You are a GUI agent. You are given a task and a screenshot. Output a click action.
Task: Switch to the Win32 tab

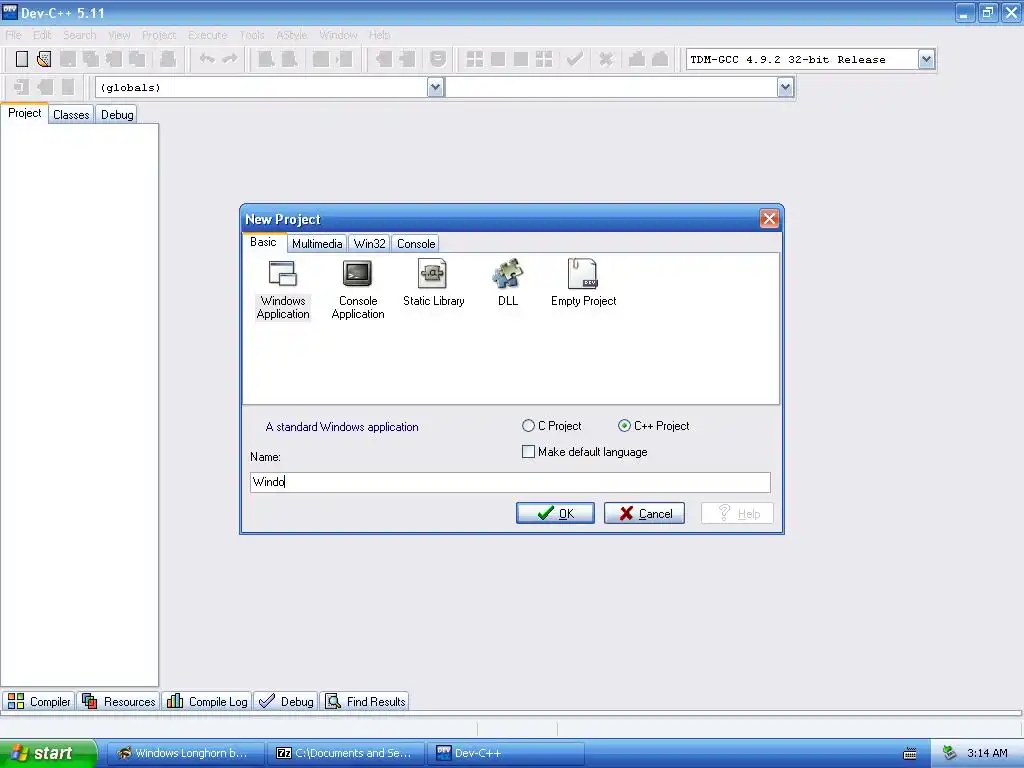(x=370, y=244)
